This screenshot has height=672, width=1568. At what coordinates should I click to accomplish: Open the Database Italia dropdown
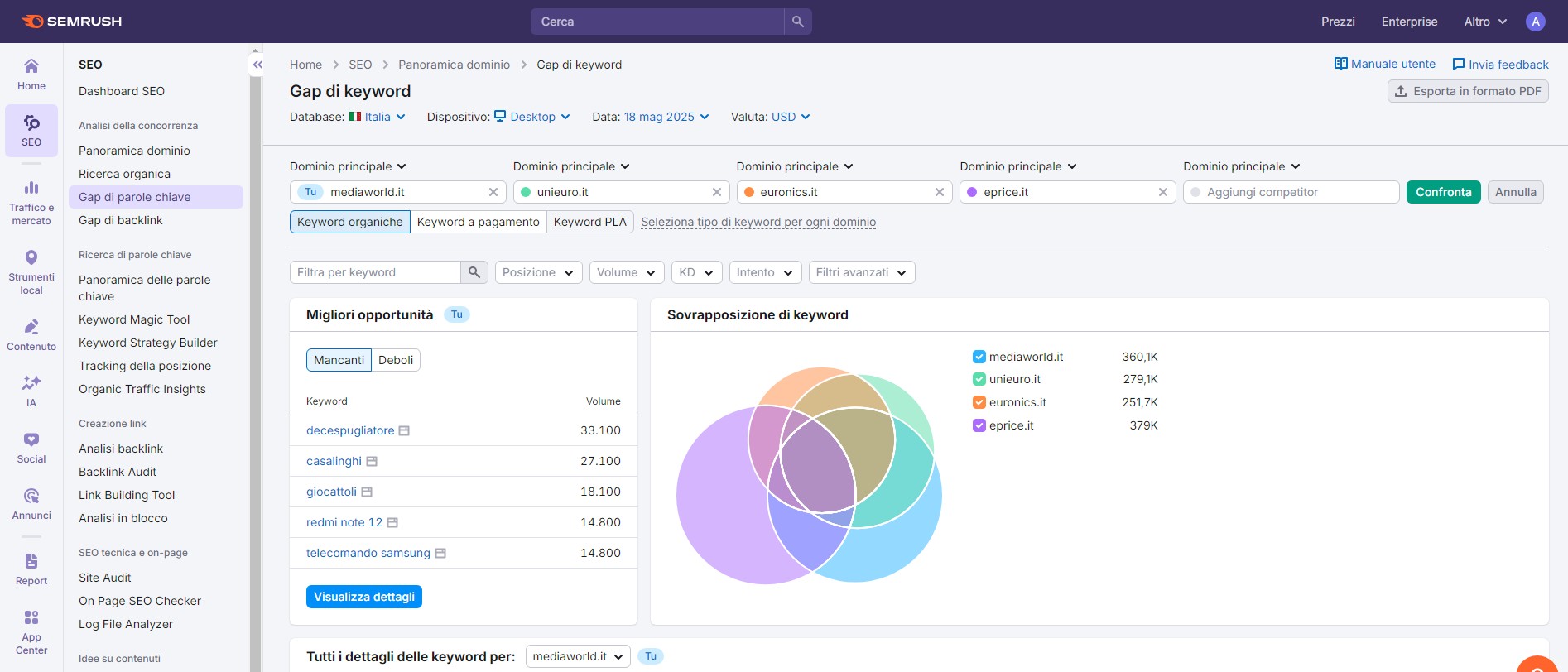pyautogui.click(x=378, y=117)
